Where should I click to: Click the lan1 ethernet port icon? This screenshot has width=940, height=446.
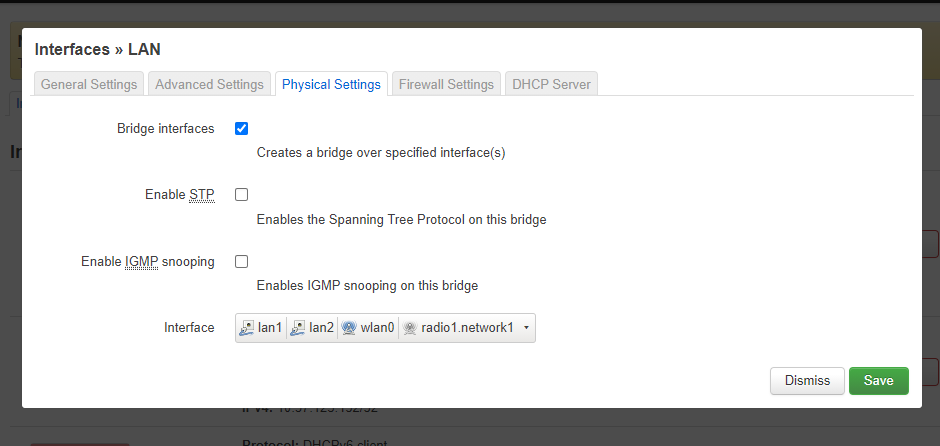click(246, 328)
